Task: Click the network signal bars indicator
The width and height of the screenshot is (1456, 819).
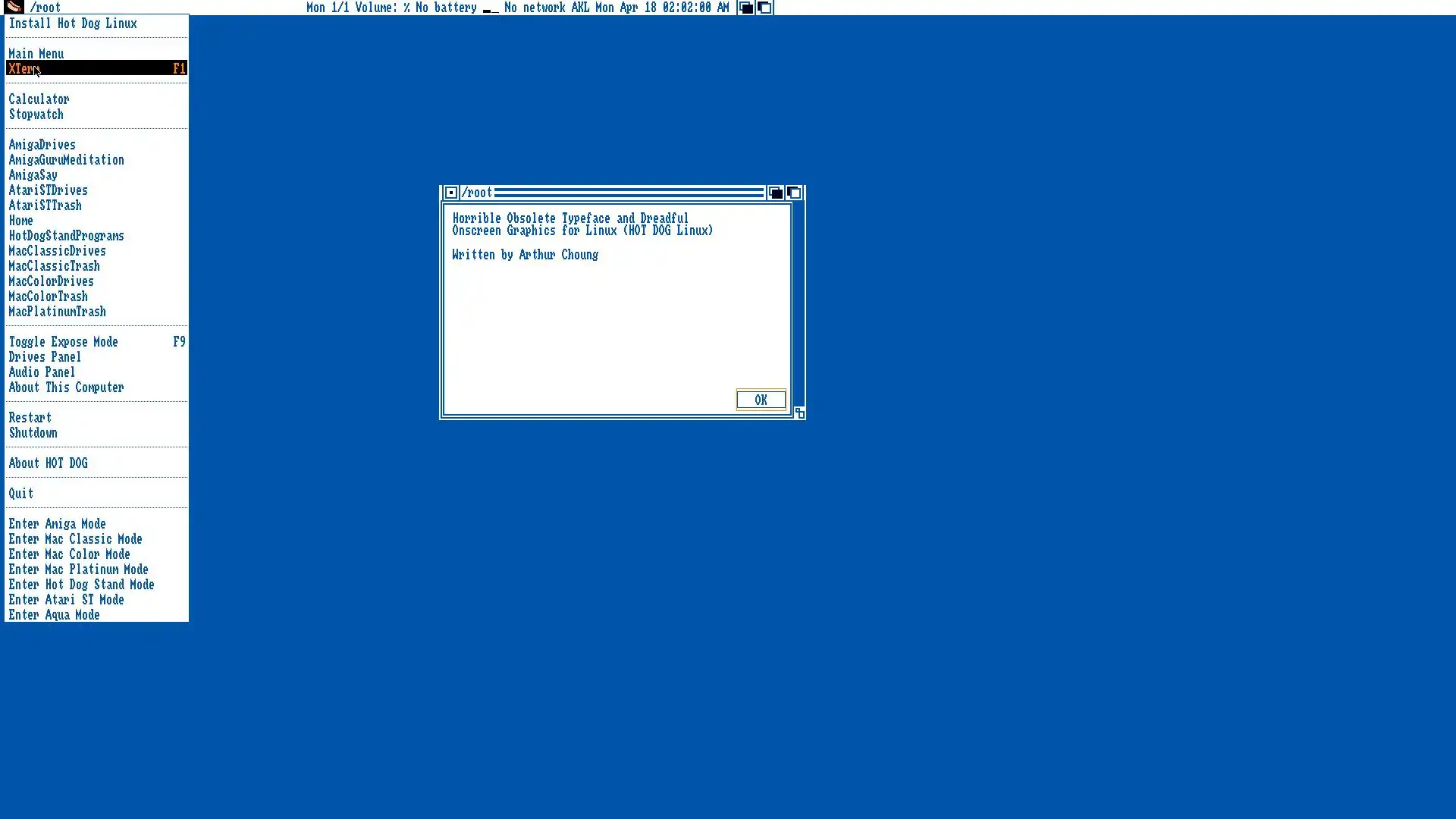Action: 491,9
